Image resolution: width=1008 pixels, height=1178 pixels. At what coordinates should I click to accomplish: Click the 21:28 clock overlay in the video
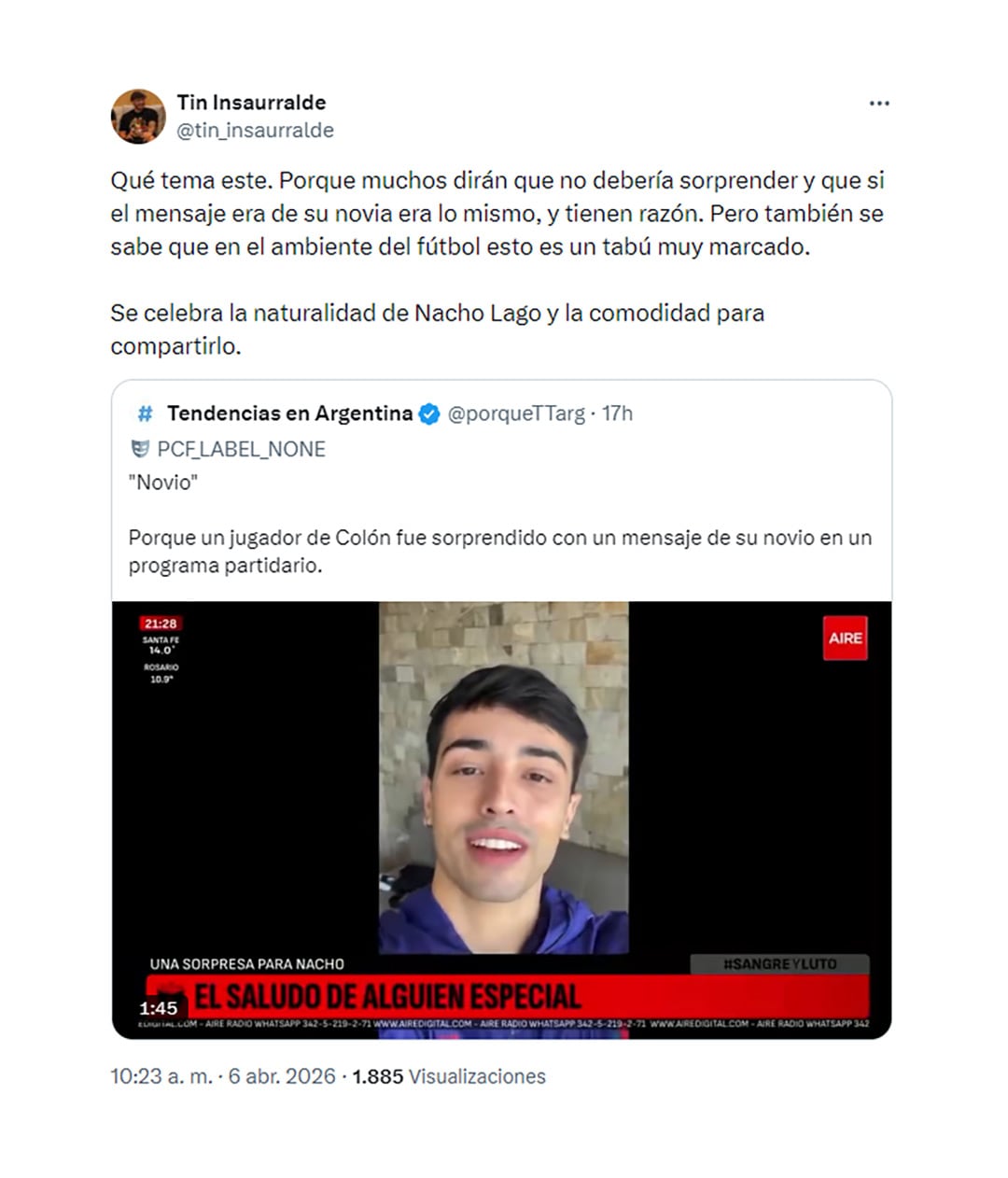(x=161, y=624)
